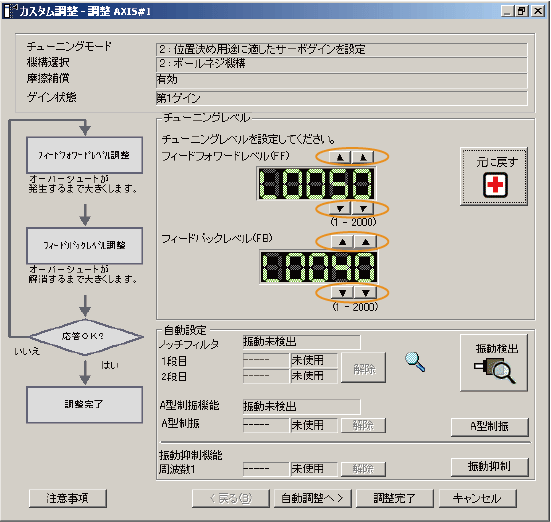The height and width of the screenshot is (522, 551).
Task: Close the カスタム調整 window
Action: point(538,11)
